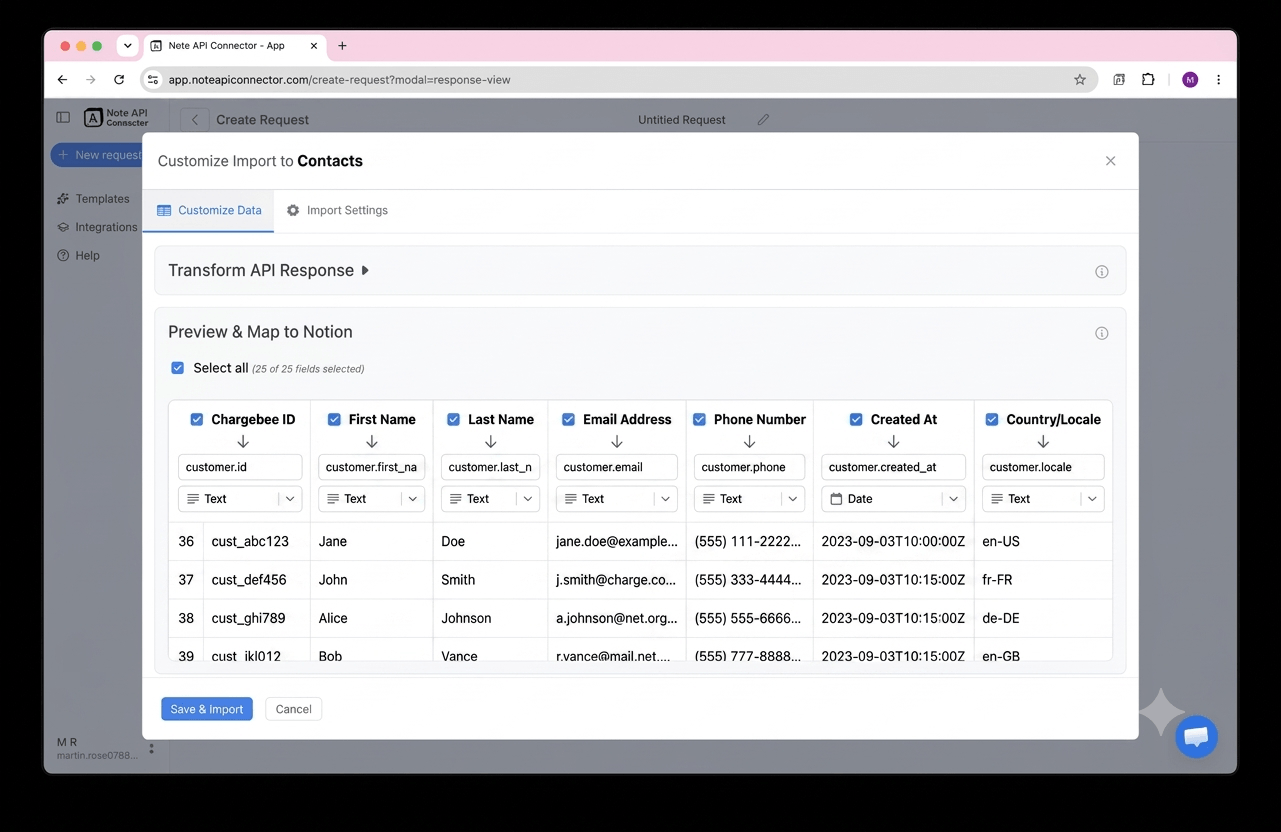
Task: Close the Customize Import modal
Action: (1110, 161)
